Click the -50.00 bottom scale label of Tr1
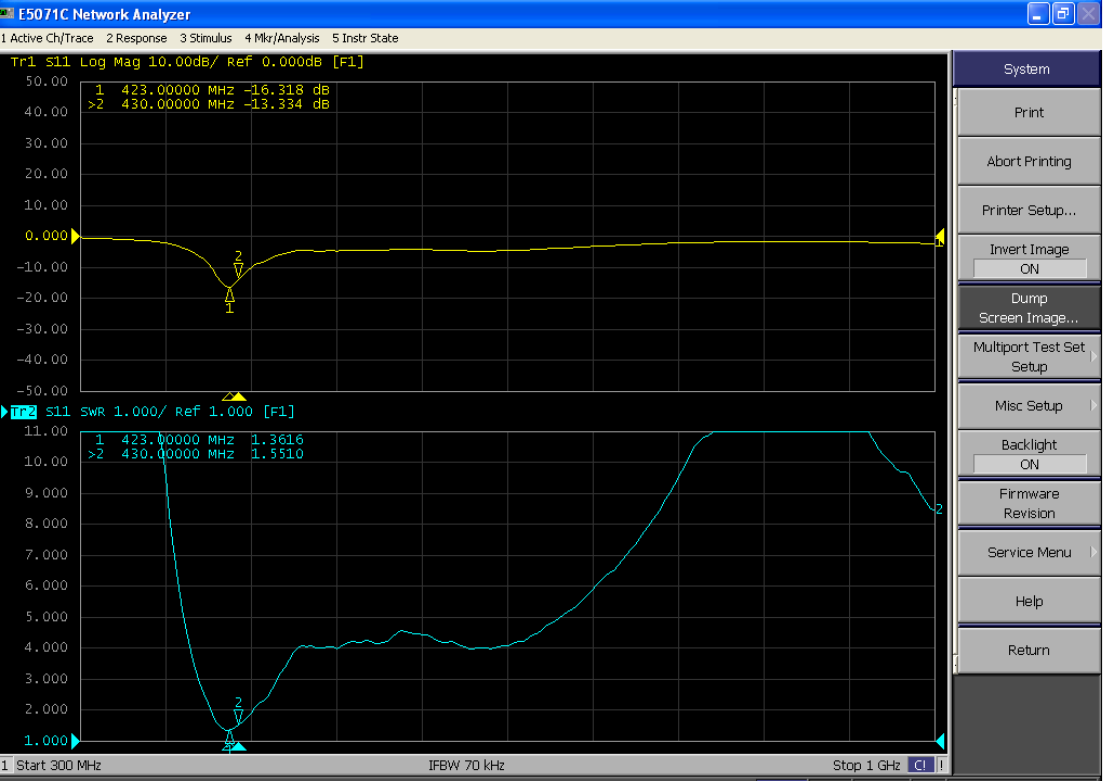 click(43, 391)
